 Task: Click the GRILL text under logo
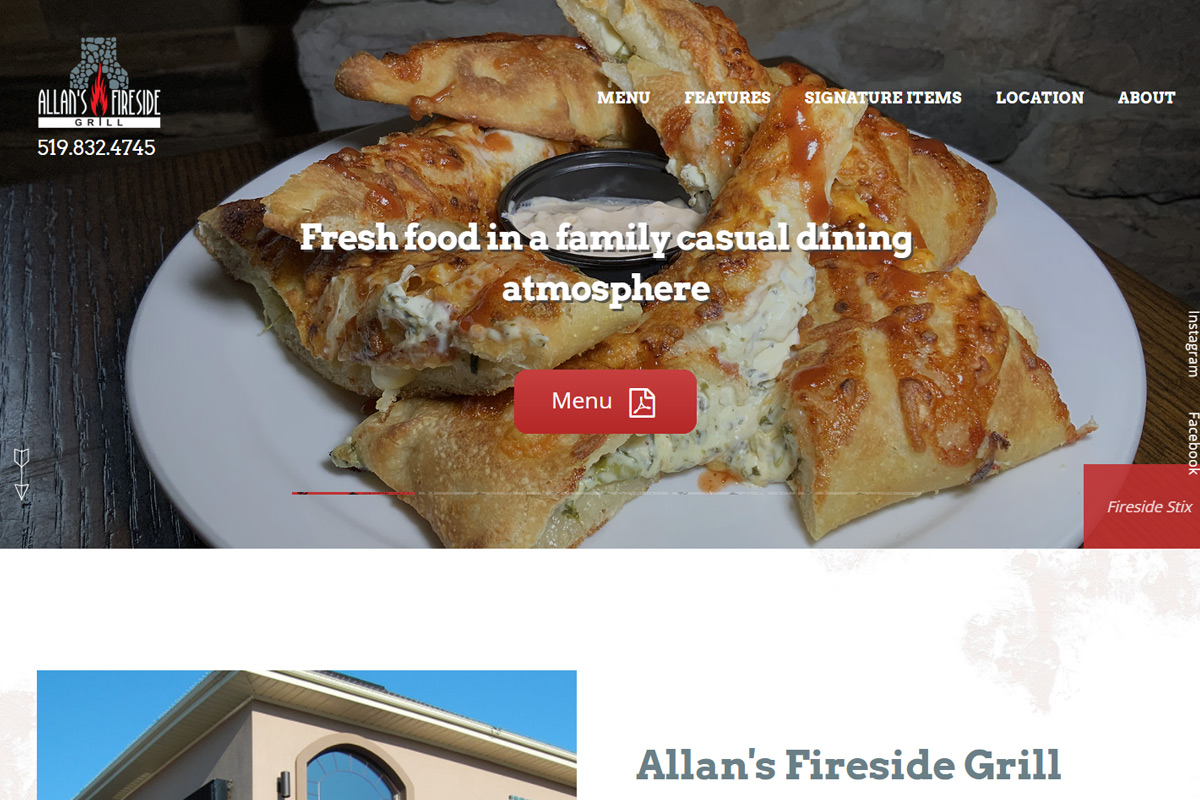point(99,122)
